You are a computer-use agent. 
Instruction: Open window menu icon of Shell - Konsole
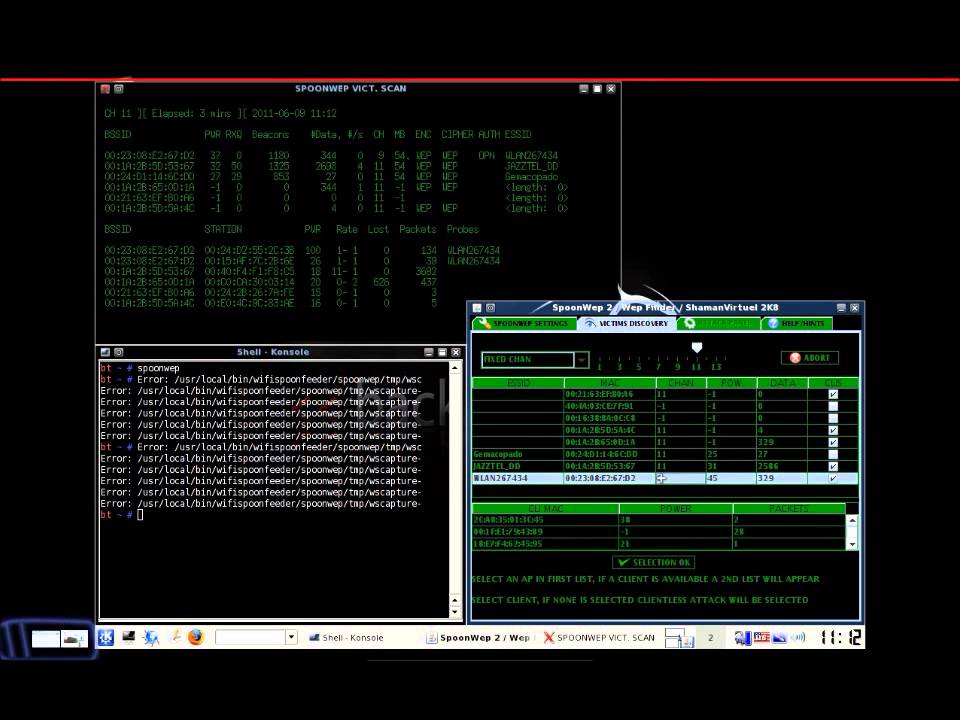tap(105, 352)
